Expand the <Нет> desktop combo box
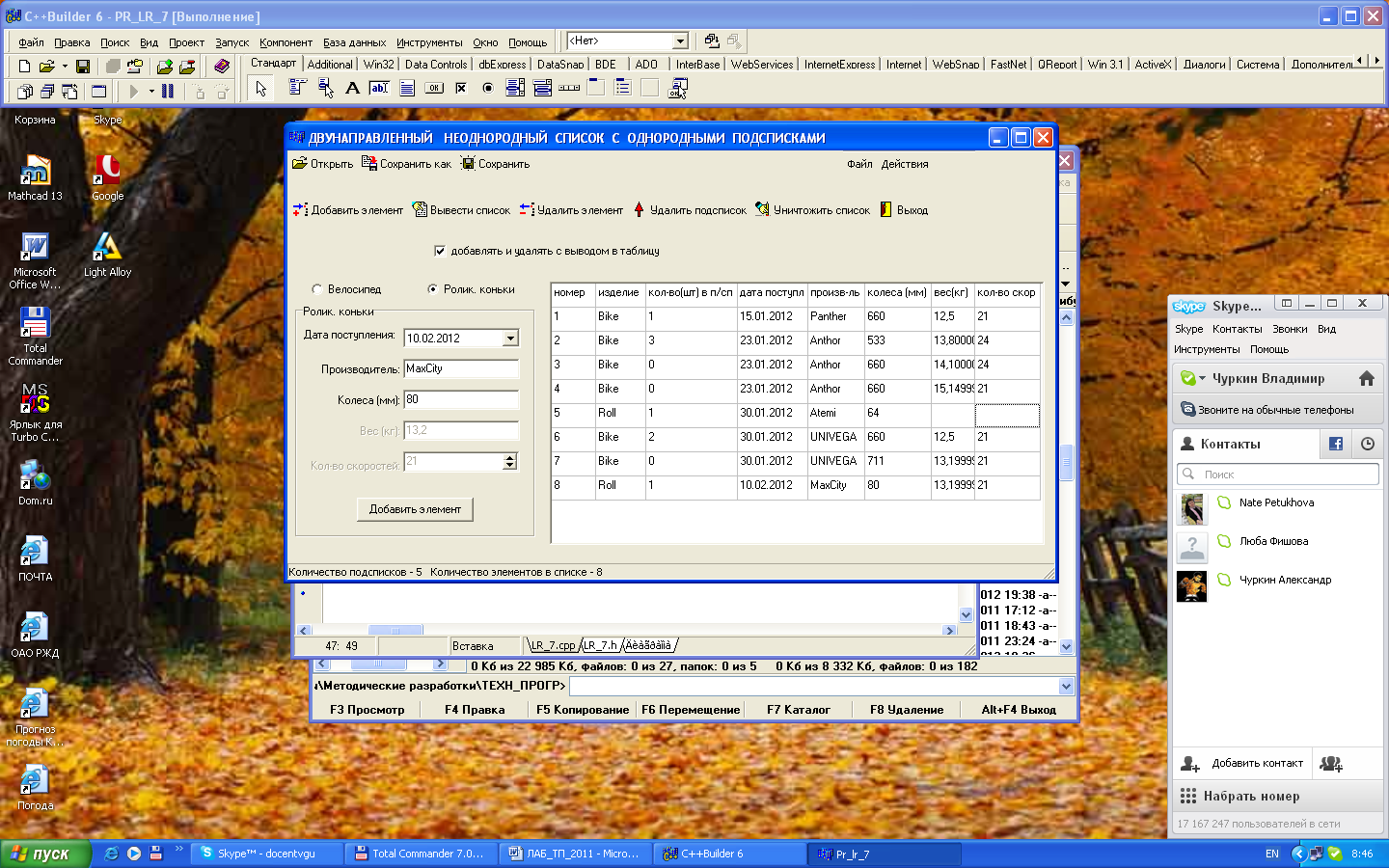The width and height of the screenshot is (1389, 868). (680, 41)
